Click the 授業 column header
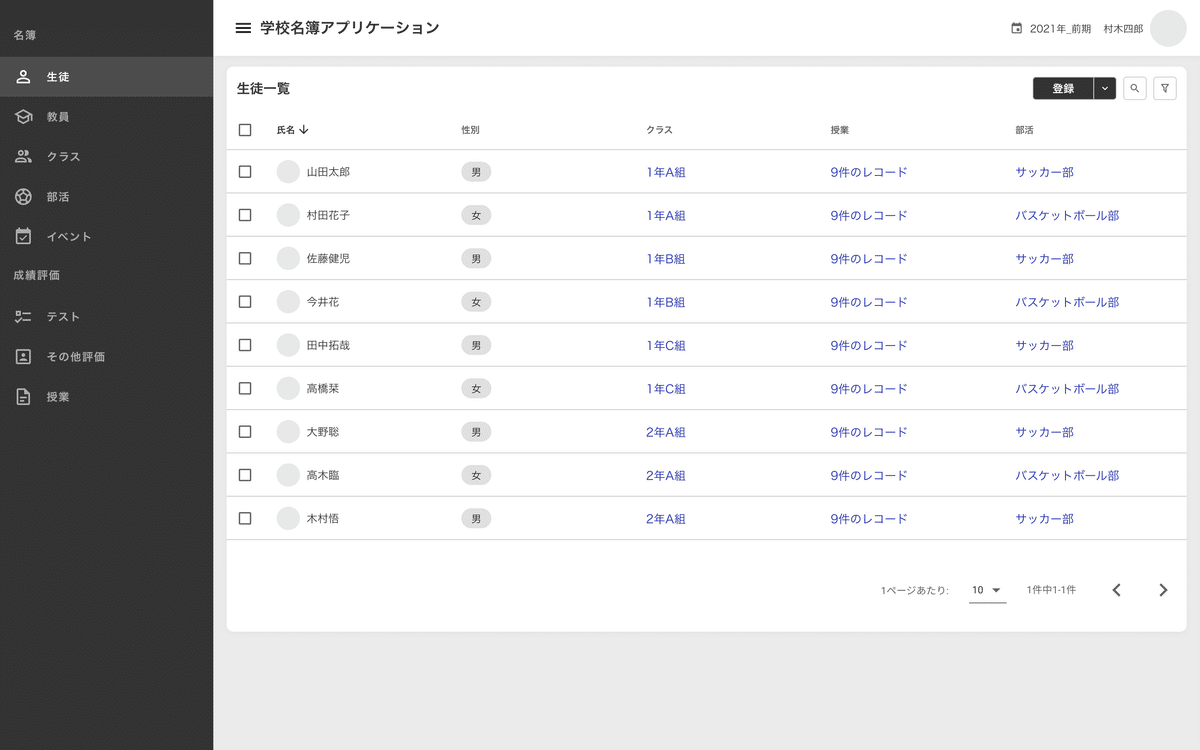 (839, 130)
